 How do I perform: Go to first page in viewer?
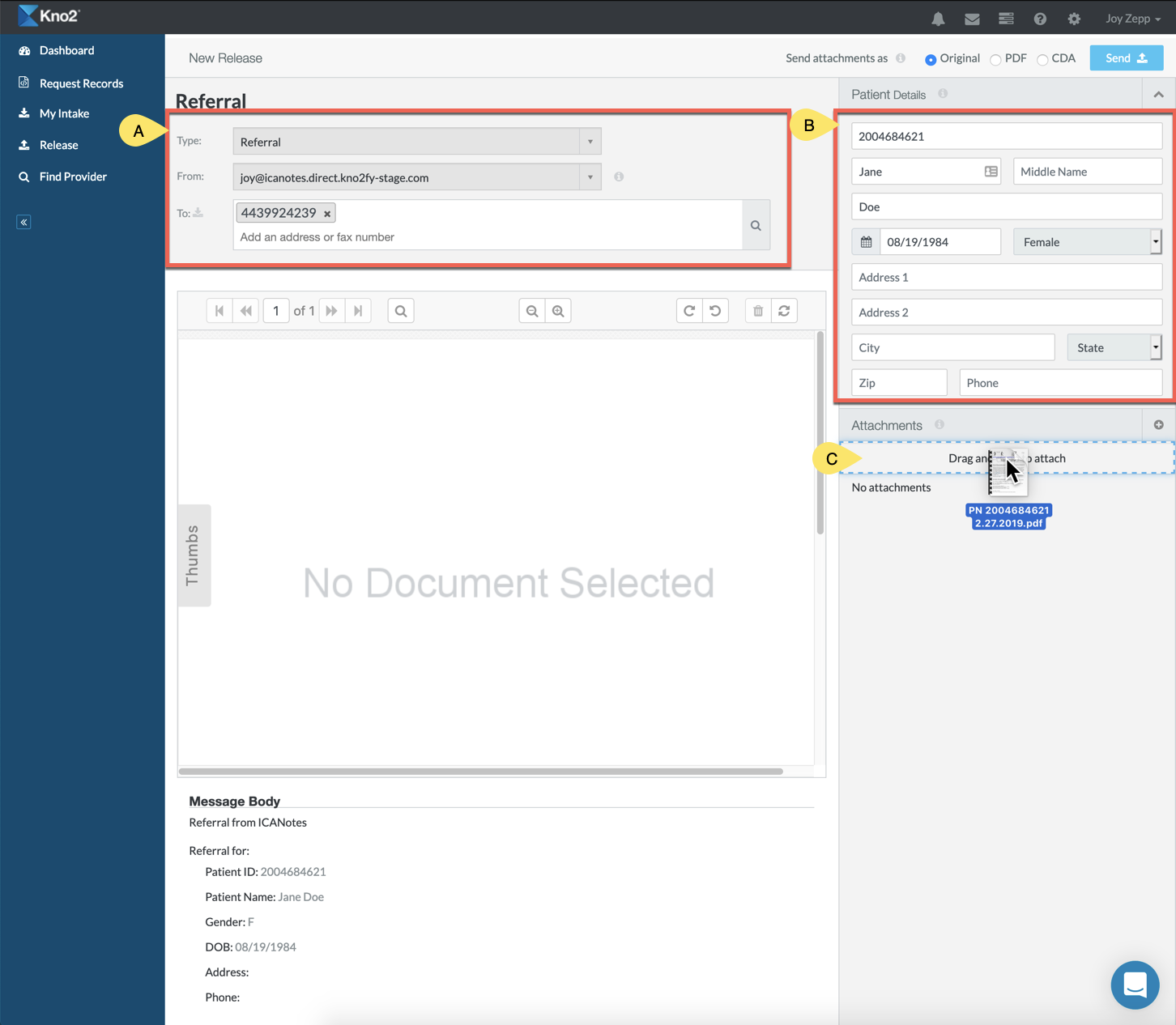(219, 311)
